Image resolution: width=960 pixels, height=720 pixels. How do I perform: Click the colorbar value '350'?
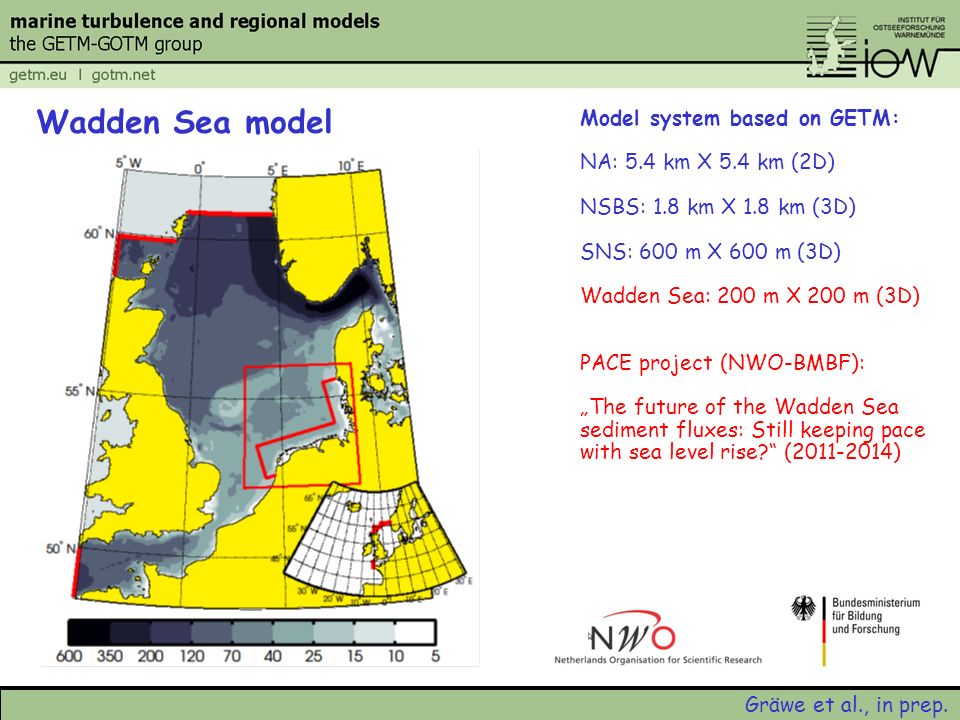pos(110,656)
